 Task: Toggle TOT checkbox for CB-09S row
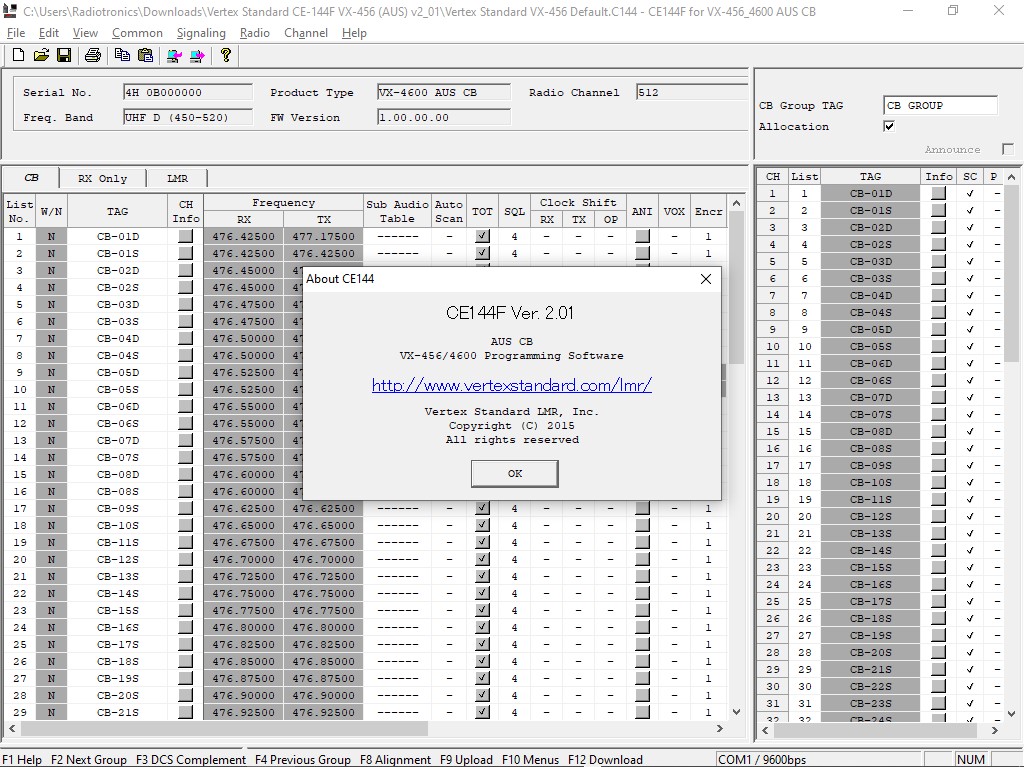[482, 508]
